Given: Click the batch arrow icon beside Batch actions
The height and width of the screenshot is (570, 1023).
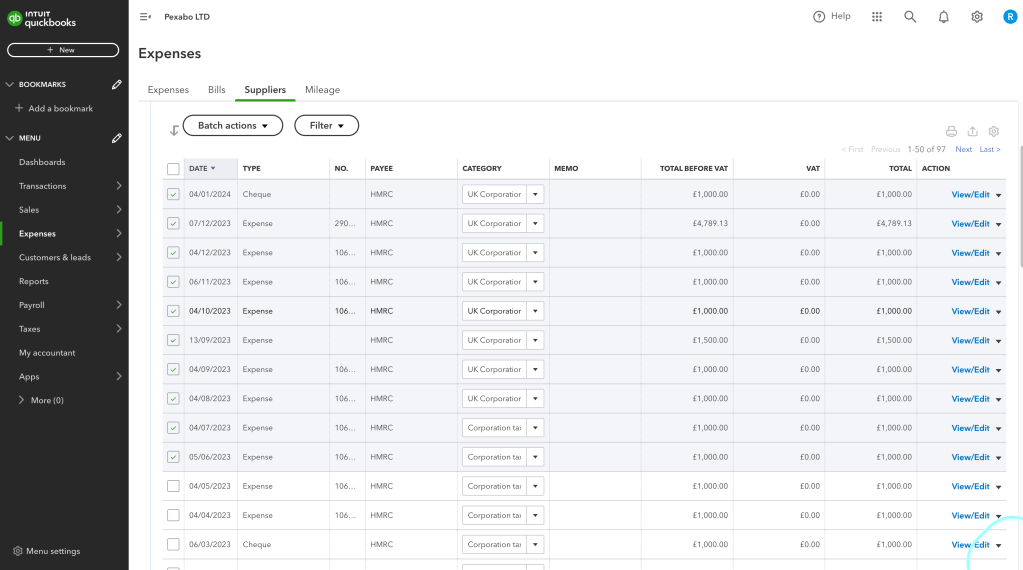Looking at the screenshot, I should [174, 130].
